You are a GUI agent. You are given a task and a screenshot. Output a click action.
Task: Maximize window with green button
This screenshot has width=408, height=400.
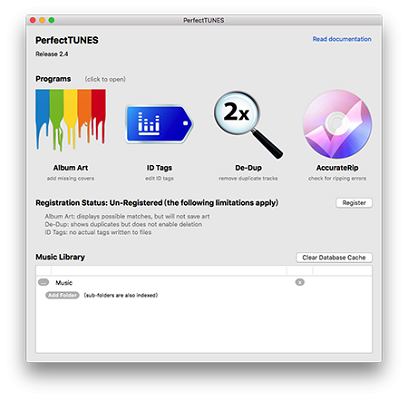pyautogui.click(x=51, y=20)
